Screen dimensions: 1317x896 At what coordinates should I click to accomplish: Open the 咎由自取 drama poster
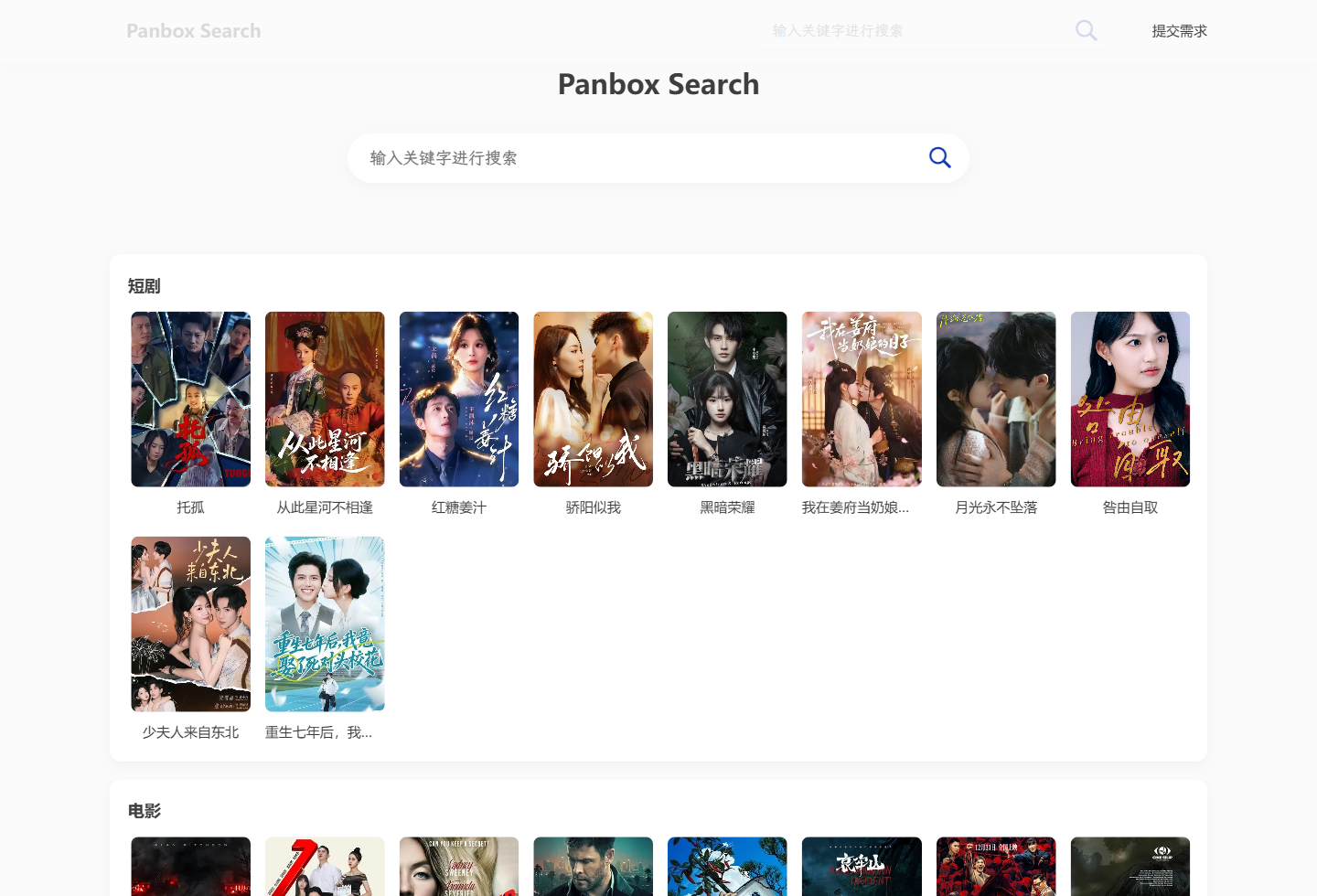tap(1130, 399)
